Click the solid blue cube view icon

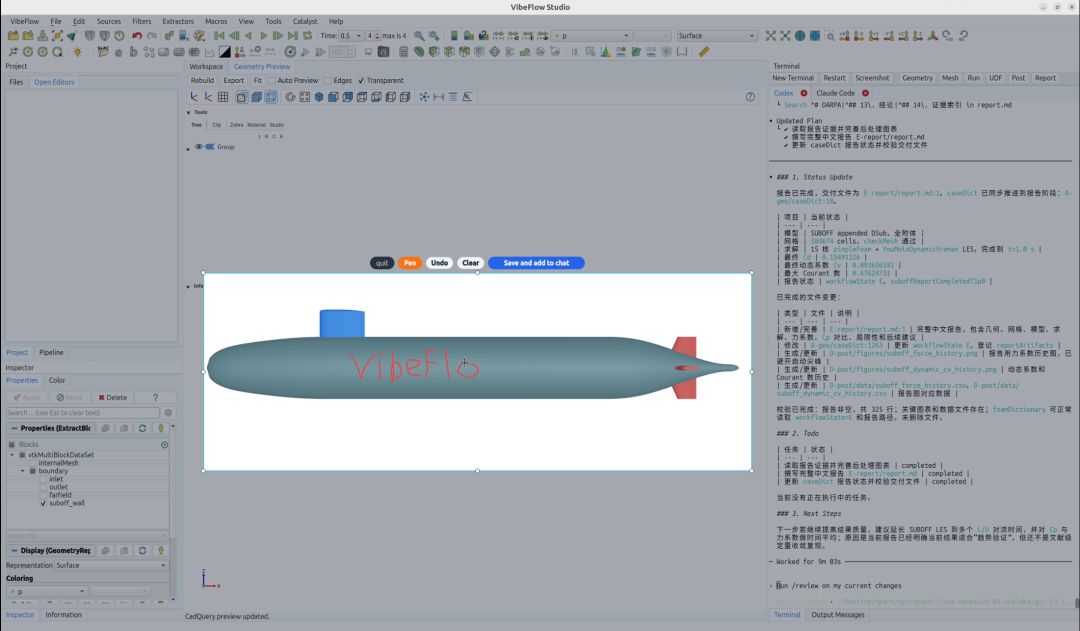point(319,97)
